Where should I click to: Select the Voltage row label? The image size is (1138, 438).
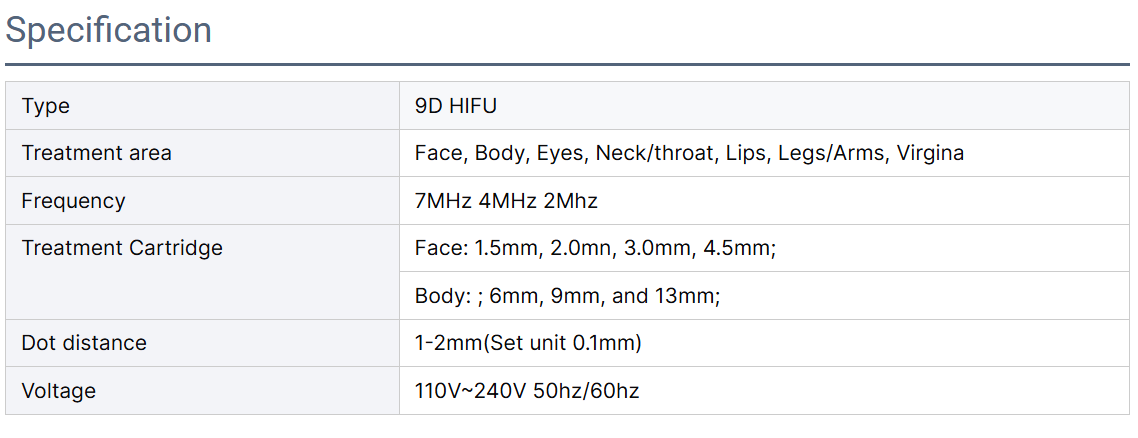(x=59, y=391)
